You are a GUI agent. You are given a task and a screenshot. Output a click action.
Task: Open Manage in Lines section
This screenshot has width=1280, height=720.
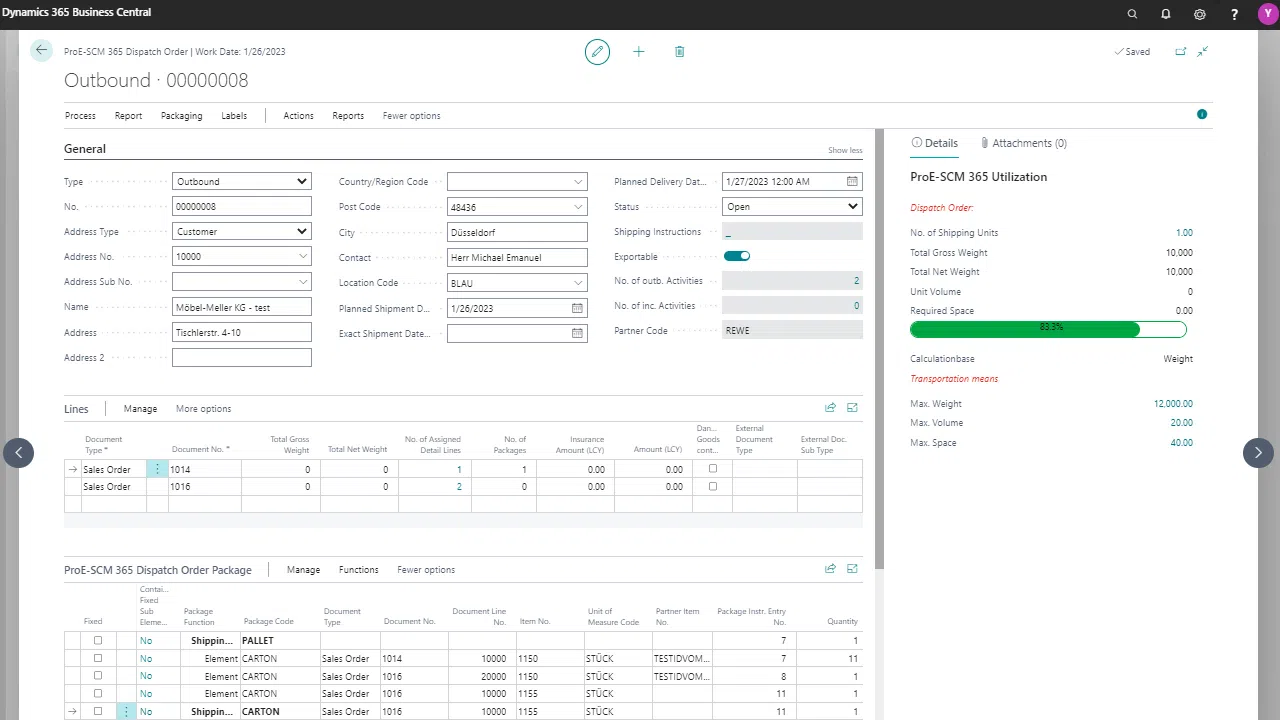tap(140, 409)
